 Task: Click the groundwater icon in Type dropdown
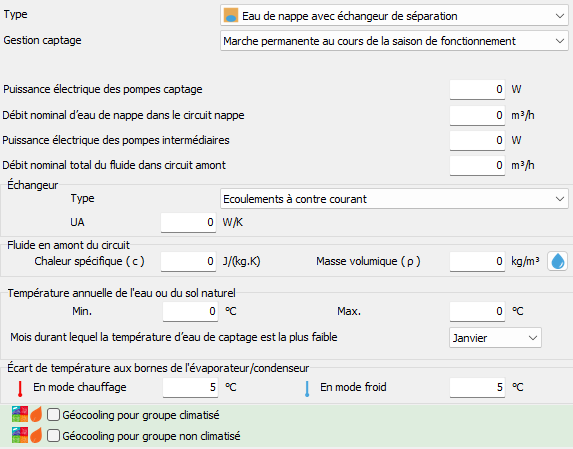(x=231, y=16)
